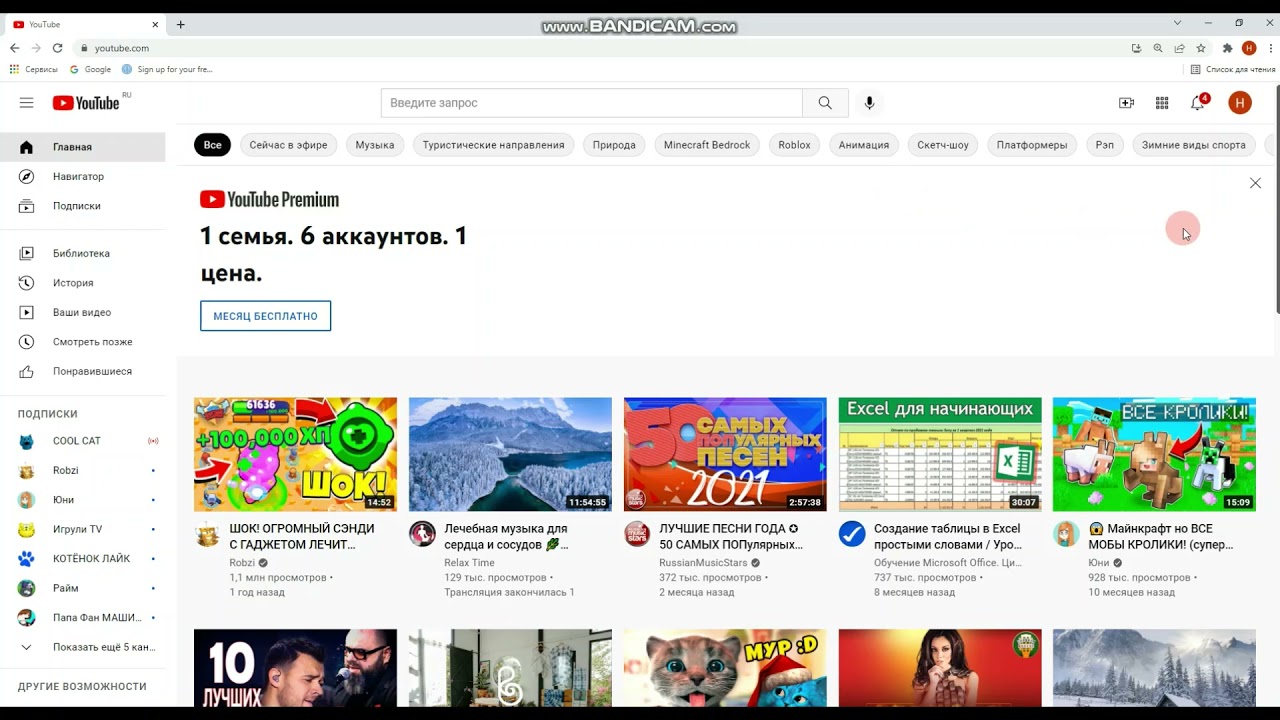The width and height of the screenshot is (1280, 720).
Task: Go back in browser history
Action: point(14,48)
